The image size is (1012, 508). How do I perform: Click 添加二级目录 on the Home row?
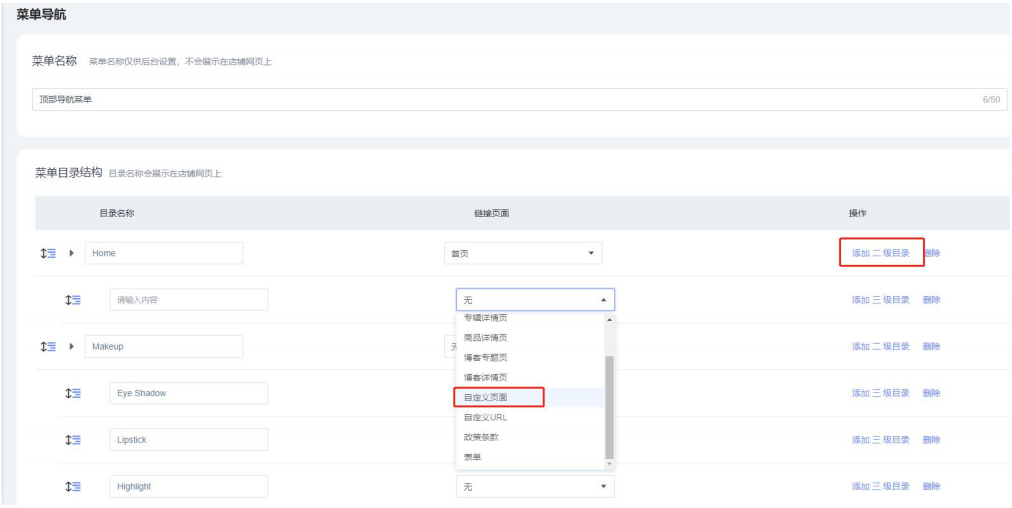coord(880,253)
